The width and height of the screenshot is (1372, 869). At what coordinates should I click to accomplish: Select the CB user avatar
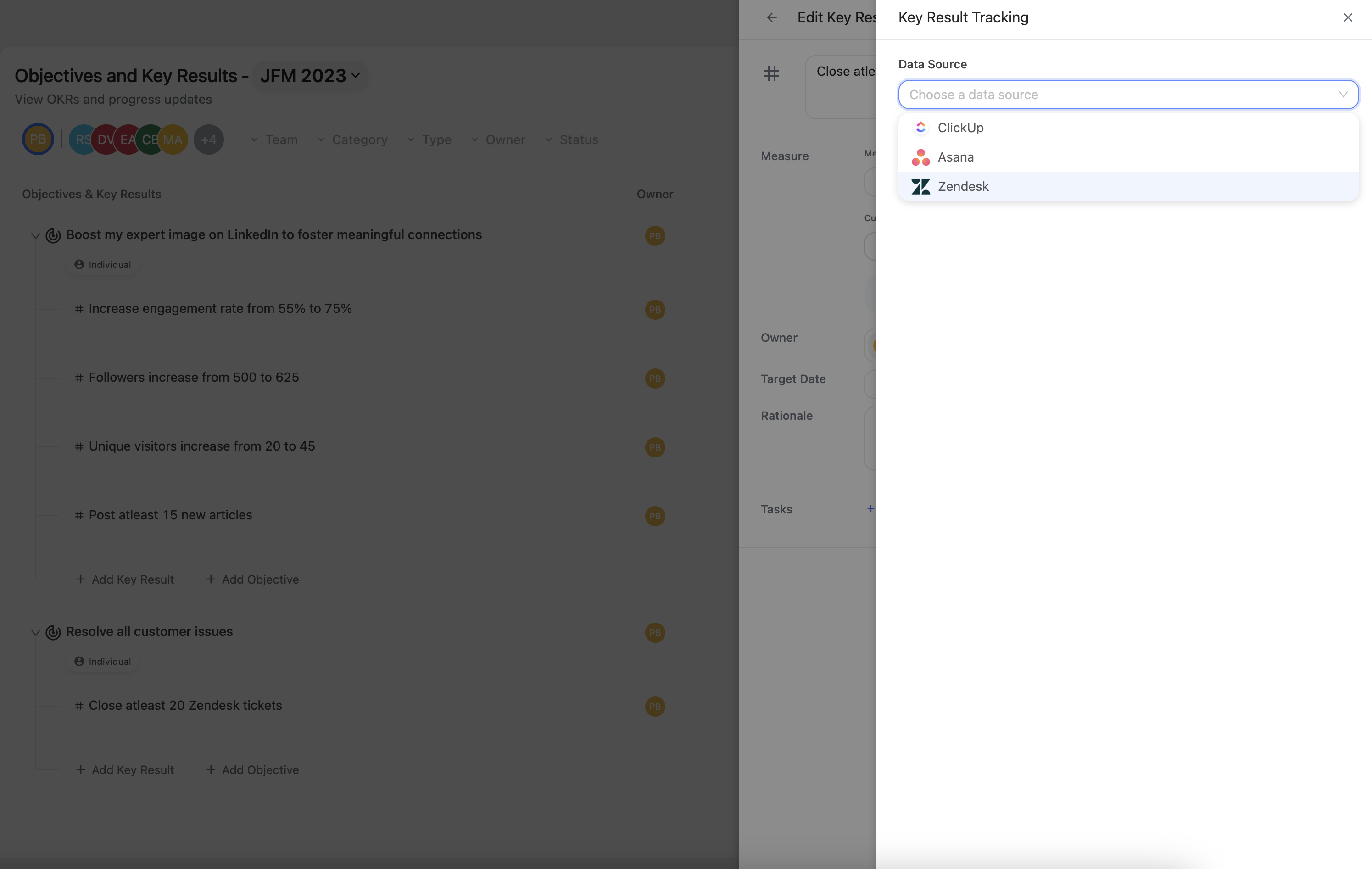(148, 139)
